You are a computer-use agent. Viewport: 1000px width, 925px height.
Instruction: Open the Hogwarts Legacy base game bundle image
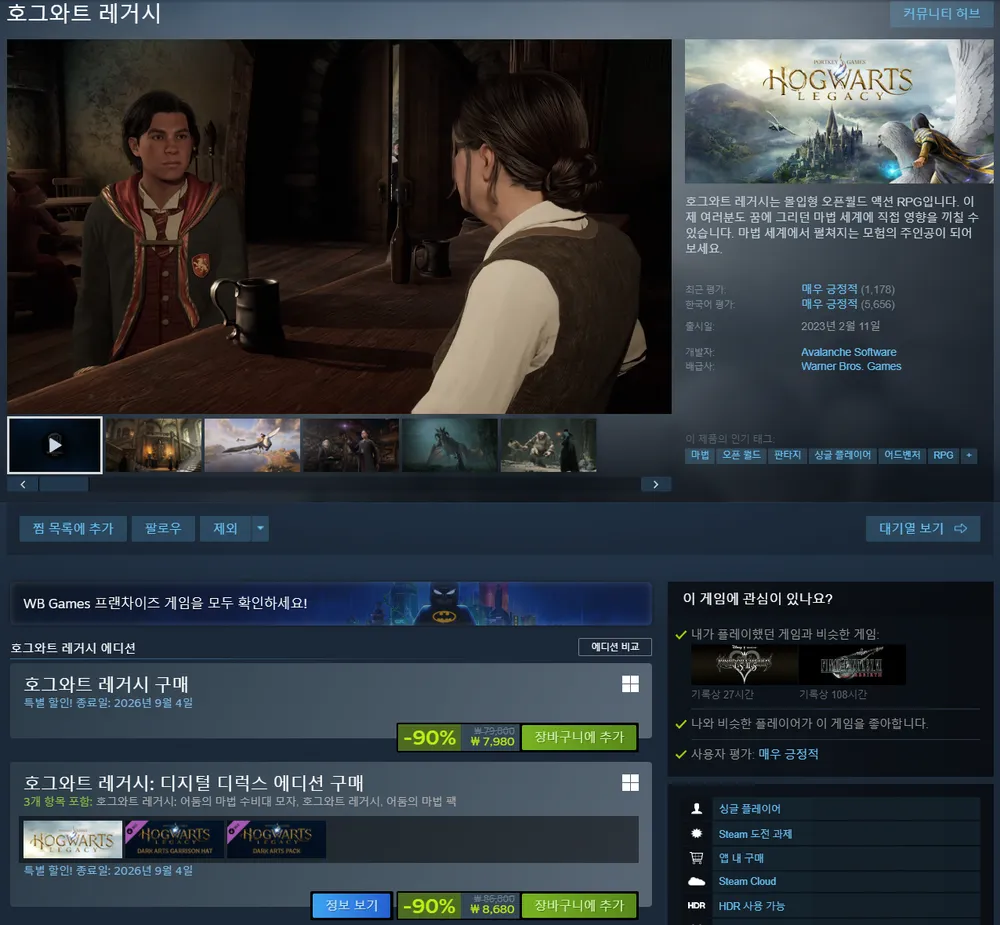pyautogui.click(x=73, y=839)
